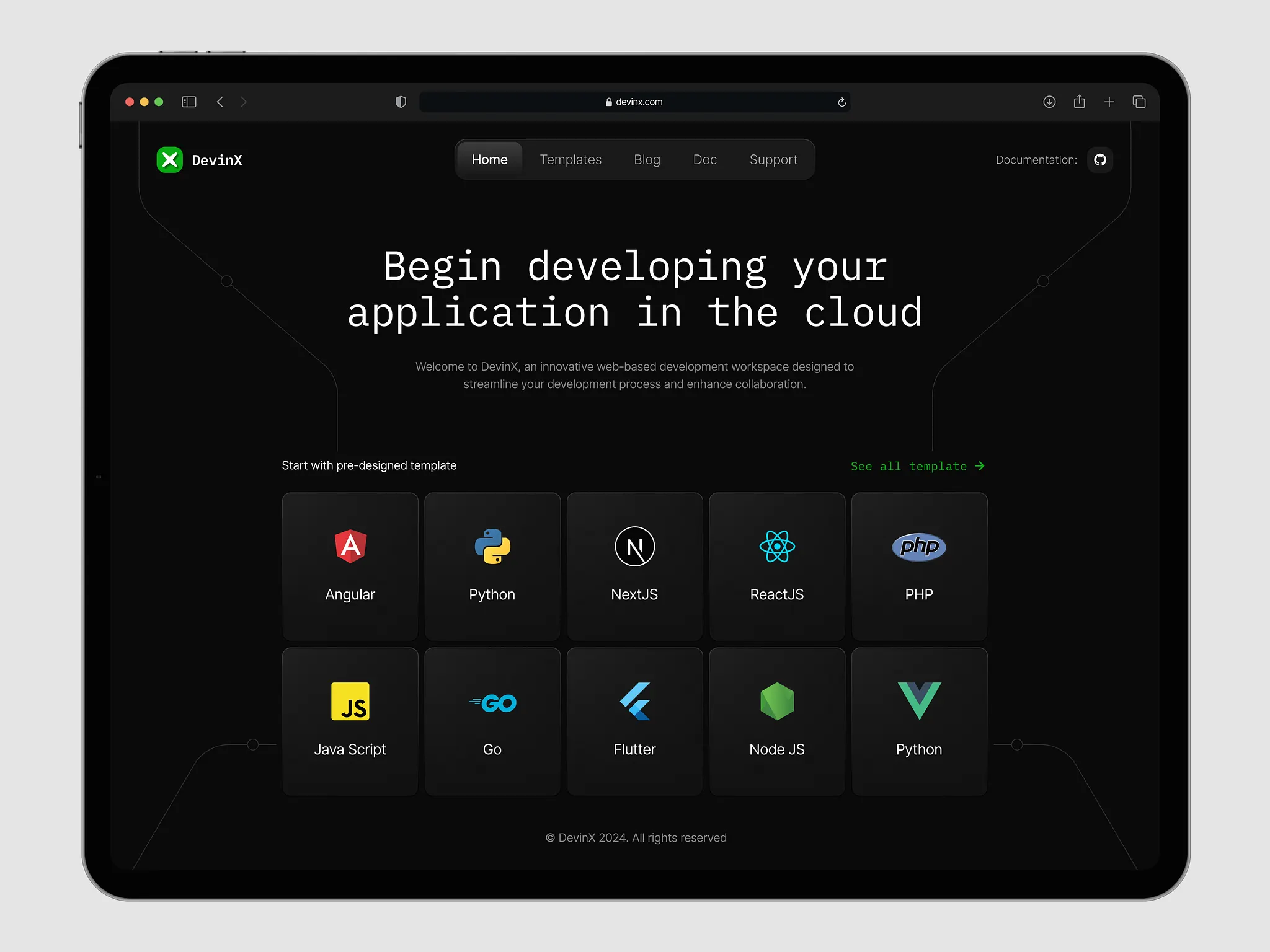Click the Start with pre-designed template heading

pos(369,465)
